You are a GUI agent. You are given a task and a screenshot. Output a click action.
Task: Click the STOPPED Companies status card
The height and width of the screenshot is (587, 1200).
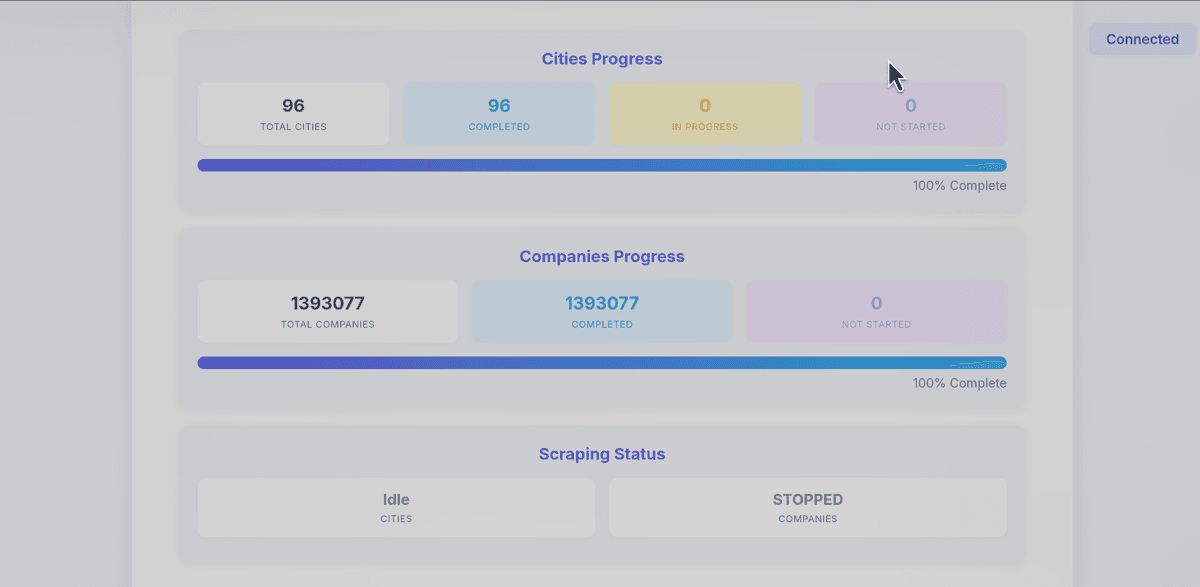(x=807, y=507)
